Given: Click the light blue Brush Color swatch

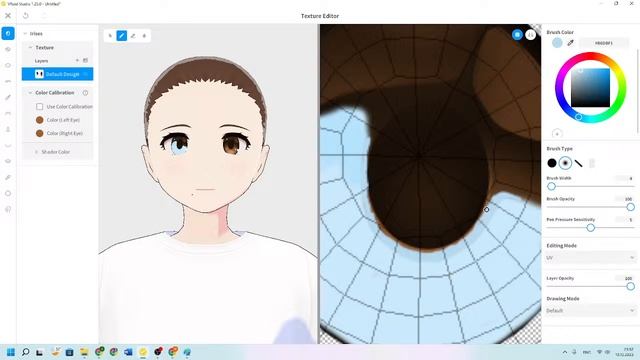Looking at the screenshot, I should click(x=557, y=43).
